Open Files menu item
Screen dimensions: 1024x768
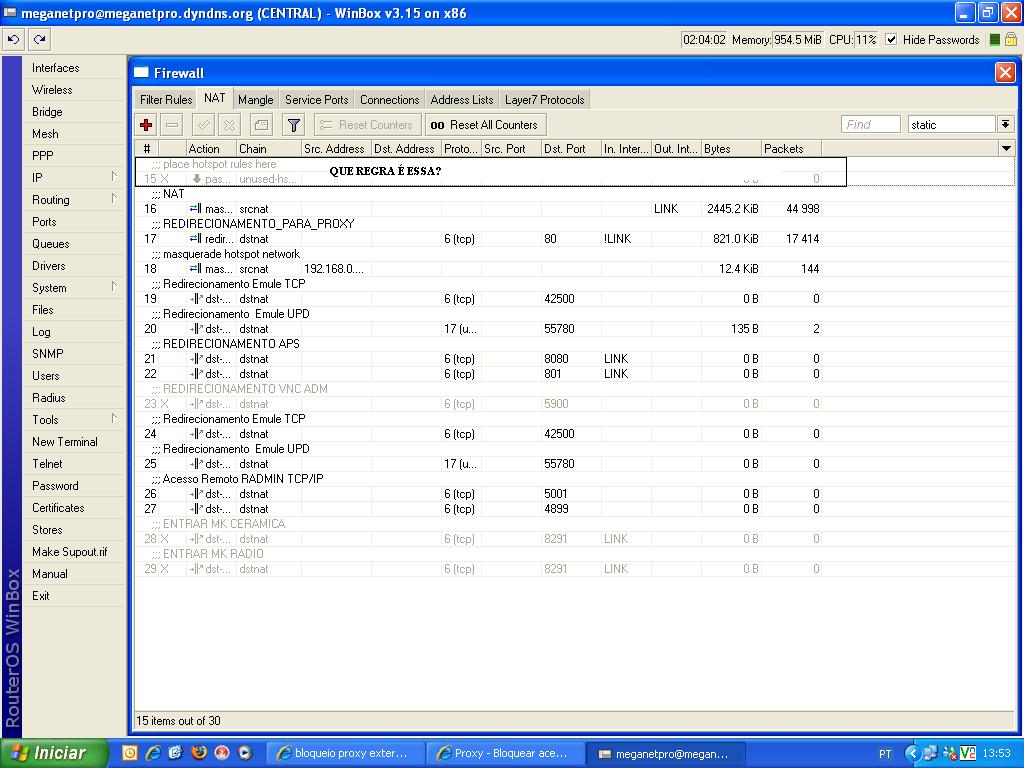(73, 310)
